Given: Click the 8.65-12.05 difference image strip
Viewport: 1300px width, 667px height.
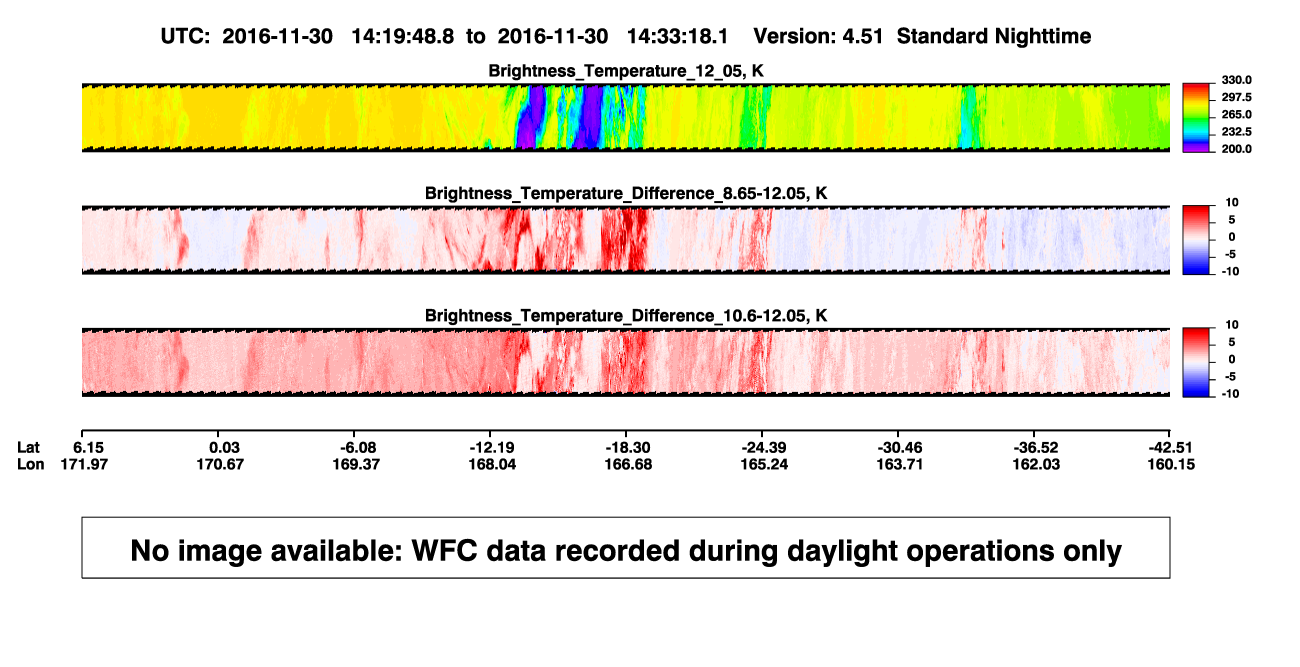Looking at the screenshot, I should pos(626,240).
